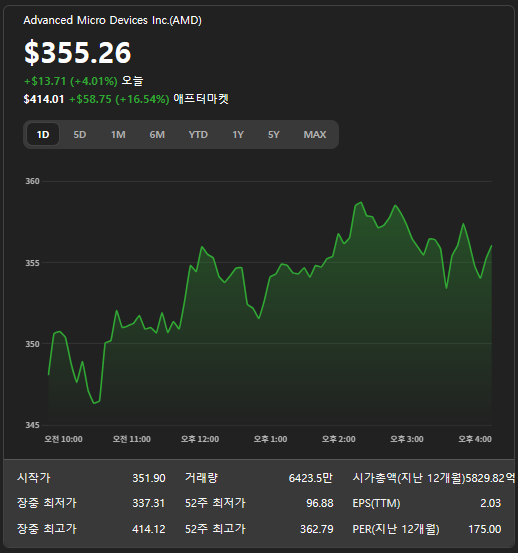This screenshot has height=553, width=518.
Task: Click after-market change +$58.75 (+16.54%)
Action: [119, 99]
